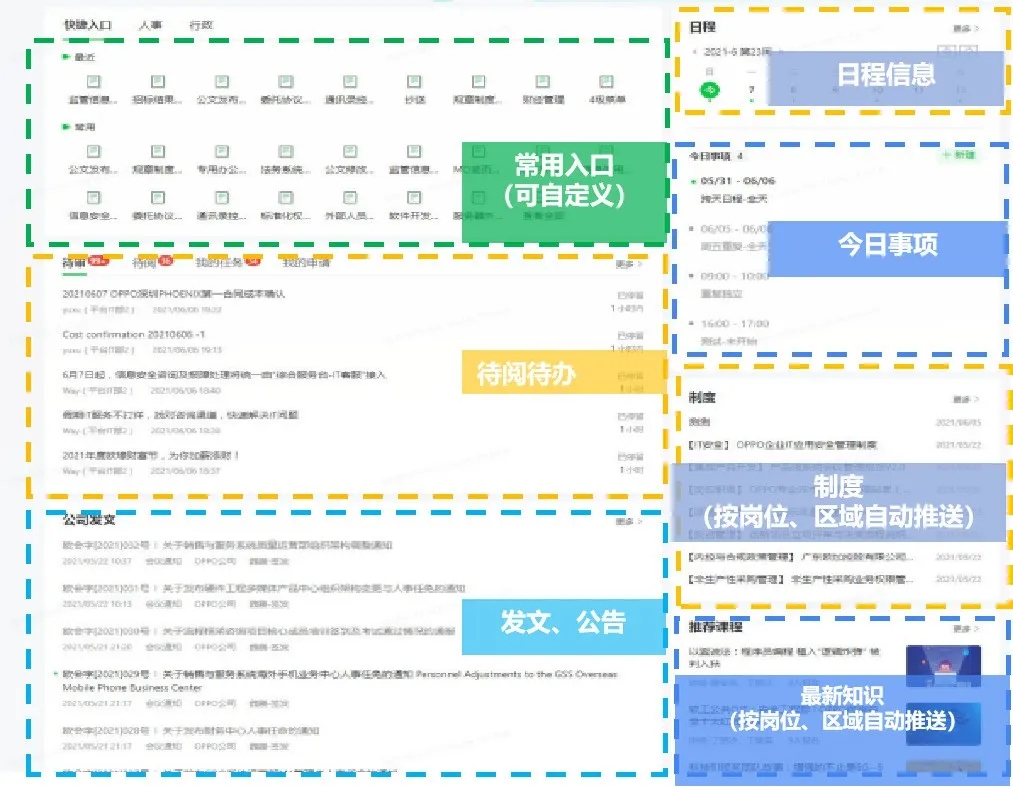
Task: Open the 软件开发 shortcut icon
Action: coord(414,199)
